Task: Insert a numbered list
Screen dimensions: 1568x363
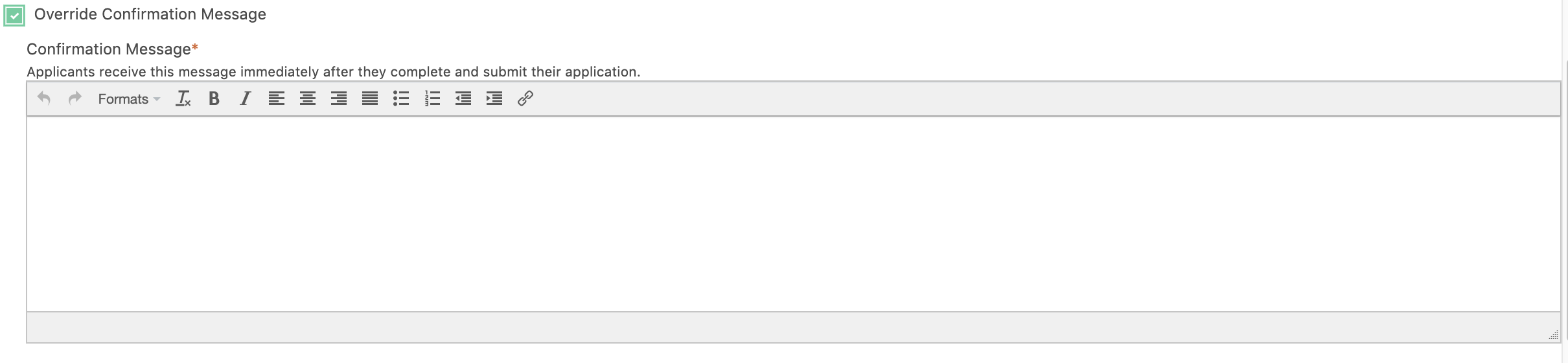Action: pos(432,99)
